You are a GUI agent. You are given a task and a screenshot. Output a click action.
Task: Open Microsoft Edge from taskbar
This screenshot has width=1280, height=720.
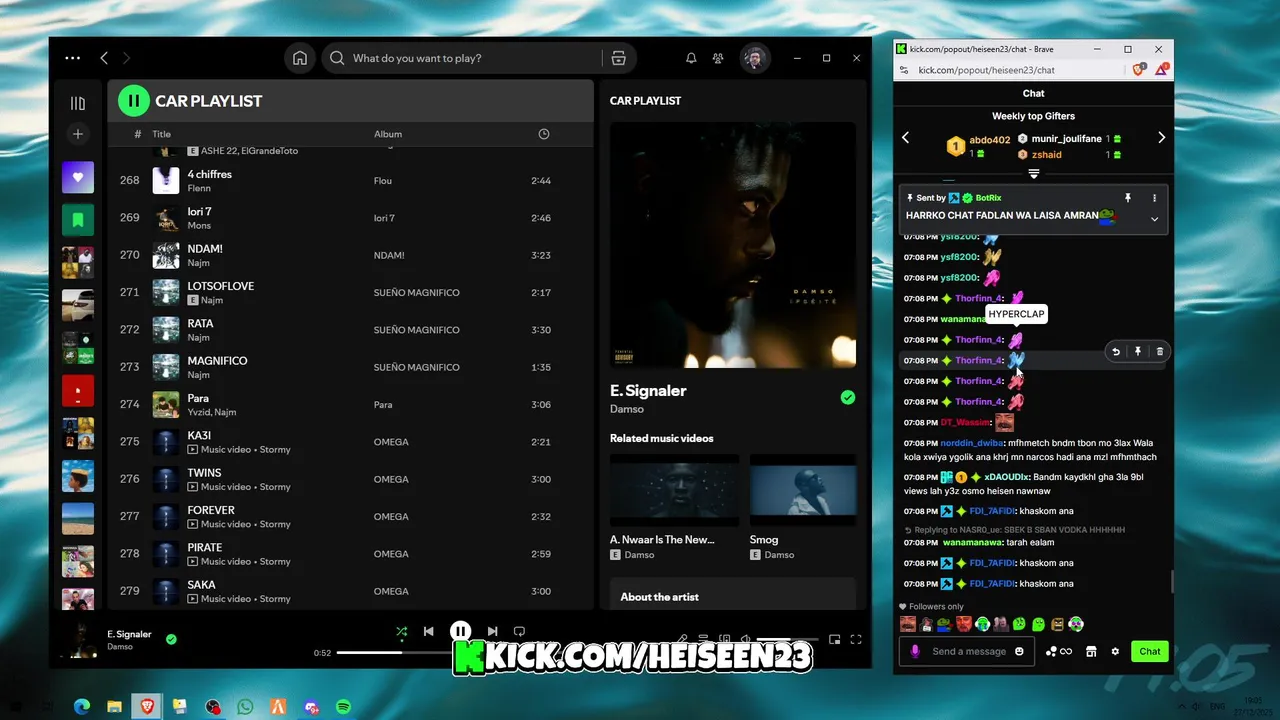(x=82, y=707)
